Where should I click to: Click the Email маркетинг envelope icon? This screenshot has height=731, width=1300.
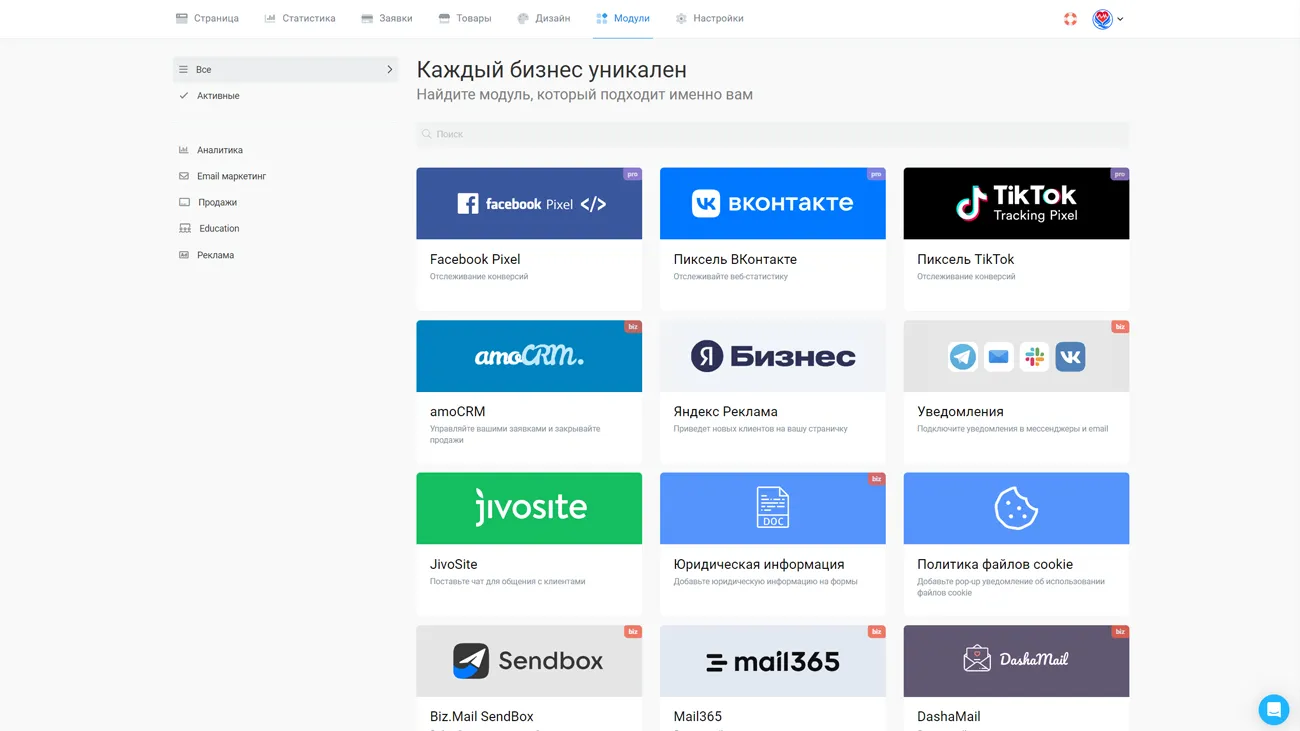184,176
